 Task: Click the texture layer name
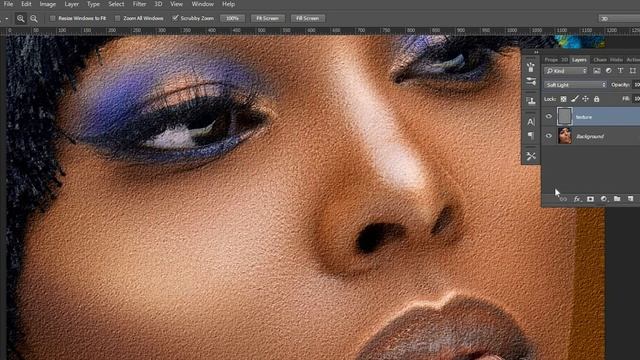coord(584,117)
